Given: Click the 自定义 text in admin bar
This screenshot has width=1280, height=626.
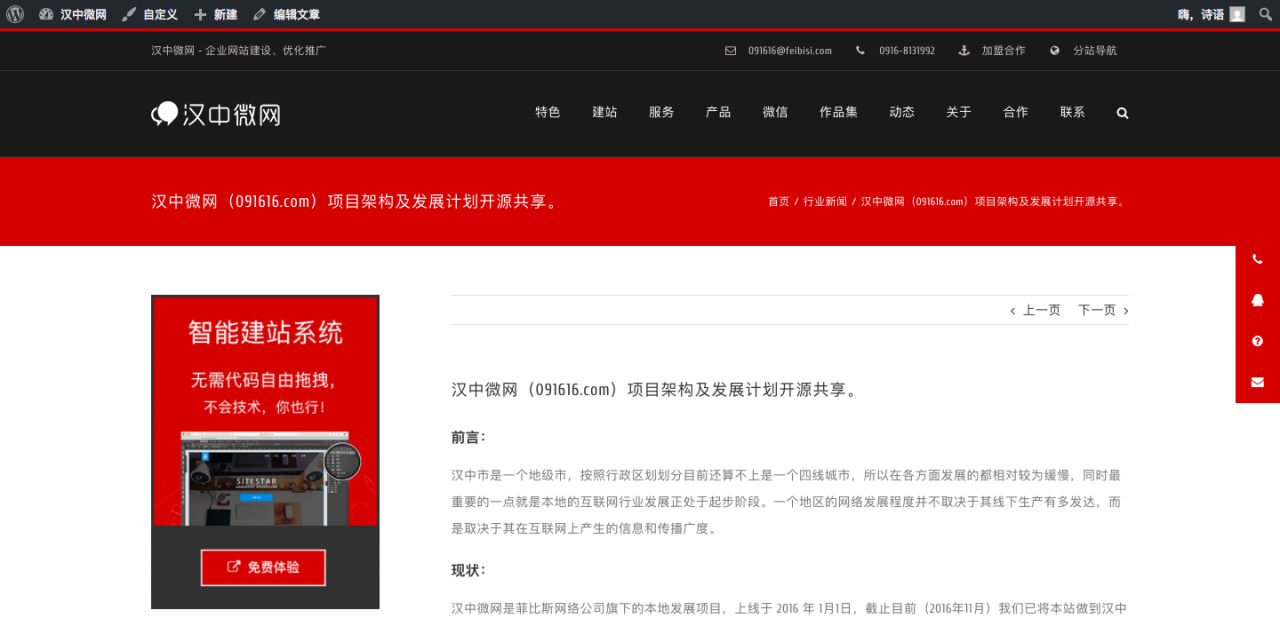Looking at the screenshot, I should pyautogui.click(x=160, y=15).
